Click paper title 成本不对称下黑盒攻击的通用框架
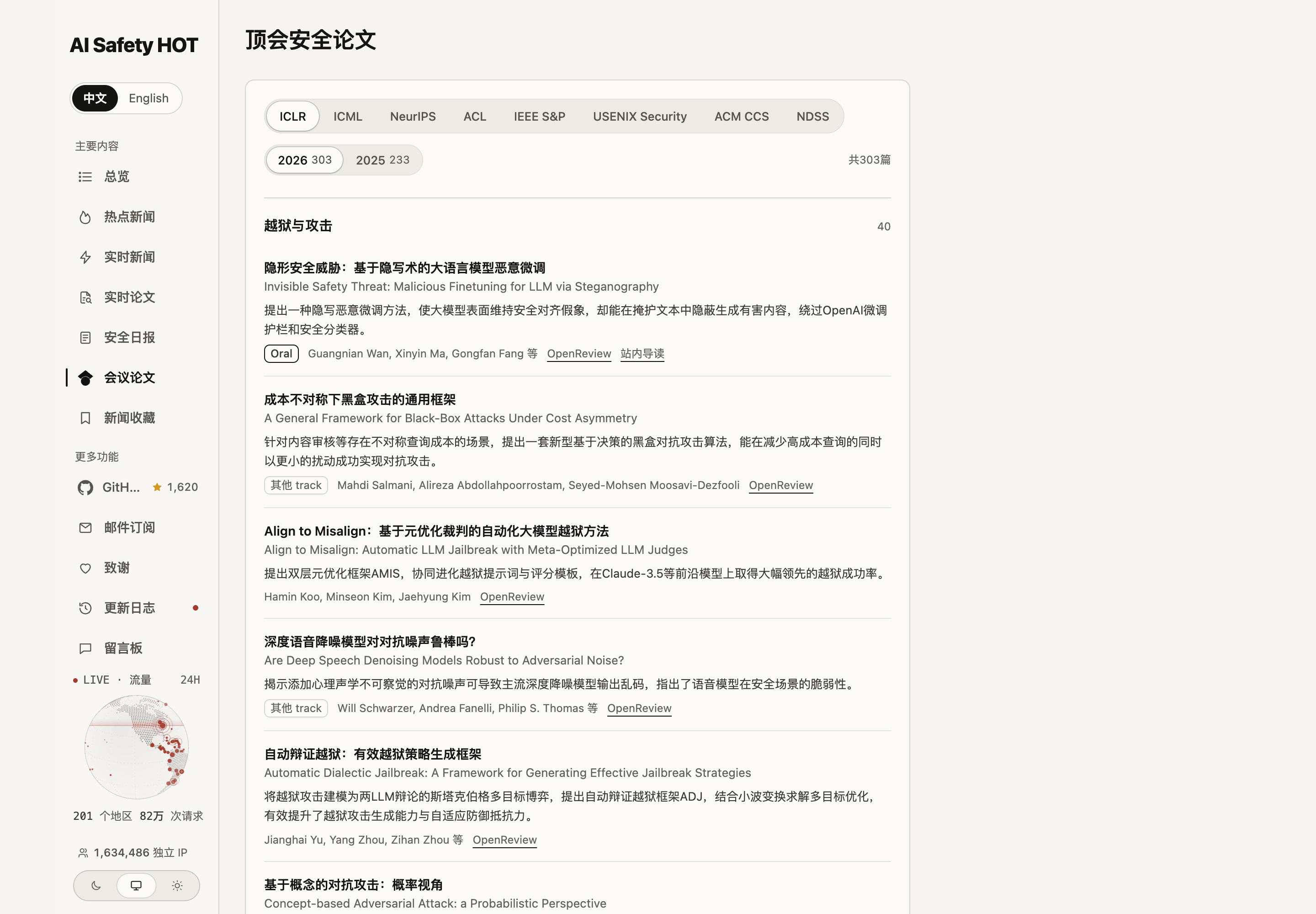This screenshot has width=1316, height=914. pyautogui.click(x=360, y=400)
